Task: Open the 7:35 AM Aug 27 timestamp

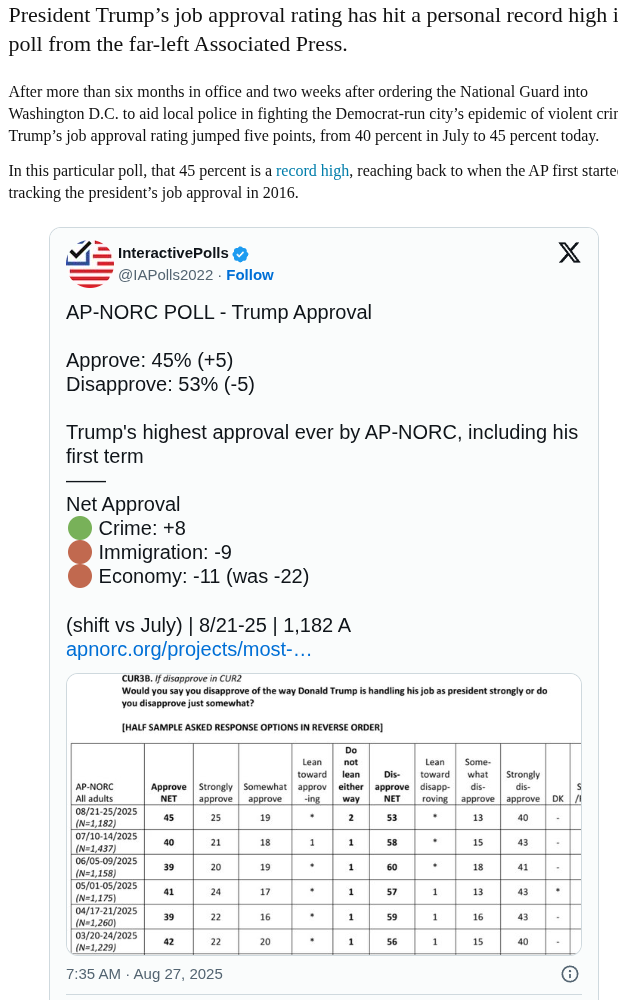Action: click(x=144, y=974)
